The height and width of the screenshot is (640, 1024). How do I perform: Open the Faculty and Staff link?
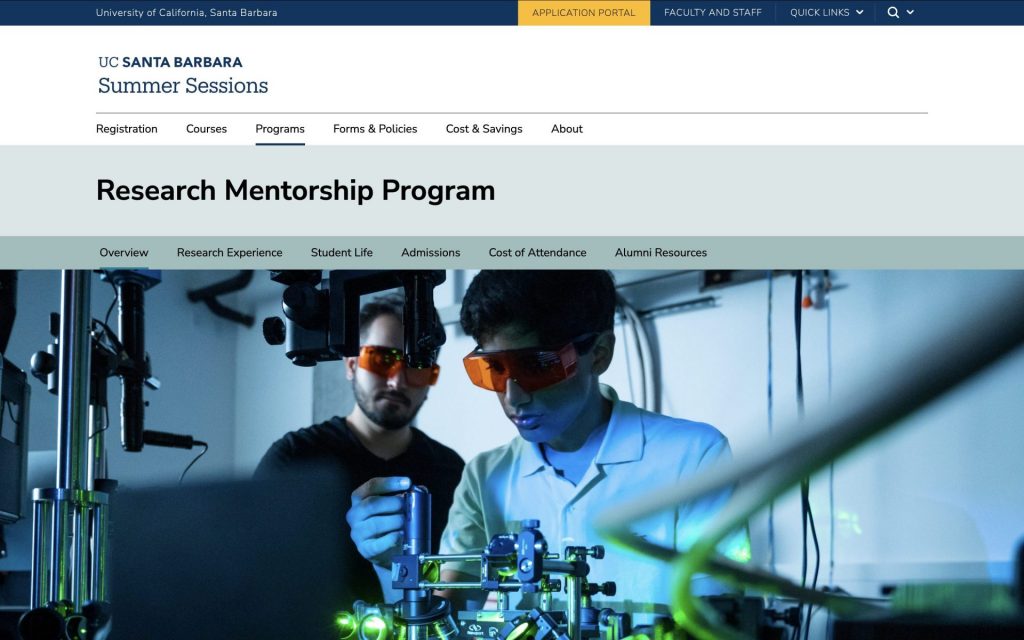(x=712, y=12)
